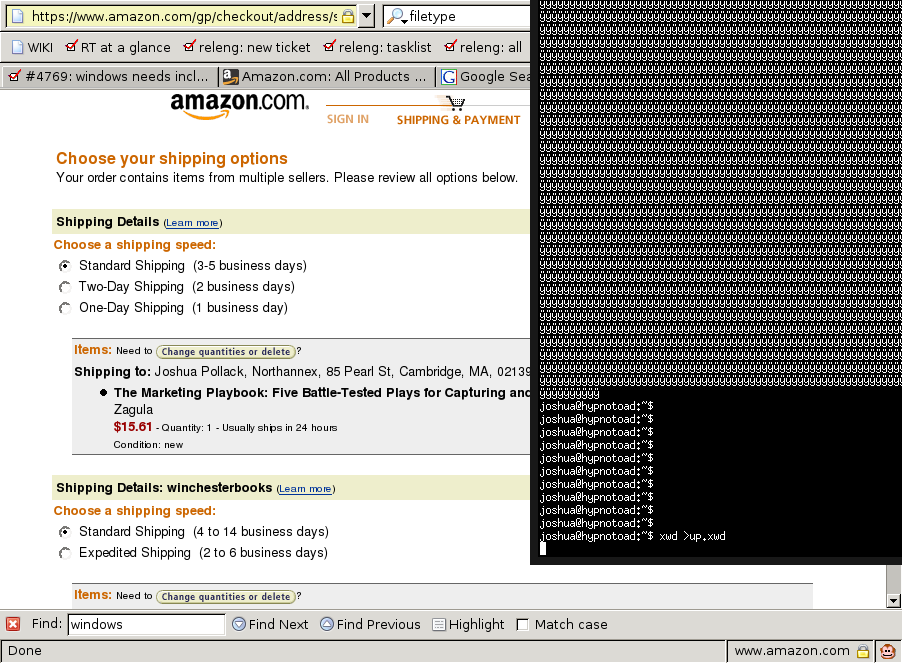Viewport: 902px width, 663px height.
Task: Switch to the Amazon.com All Products tab
Action: click(x=326, y=77)
